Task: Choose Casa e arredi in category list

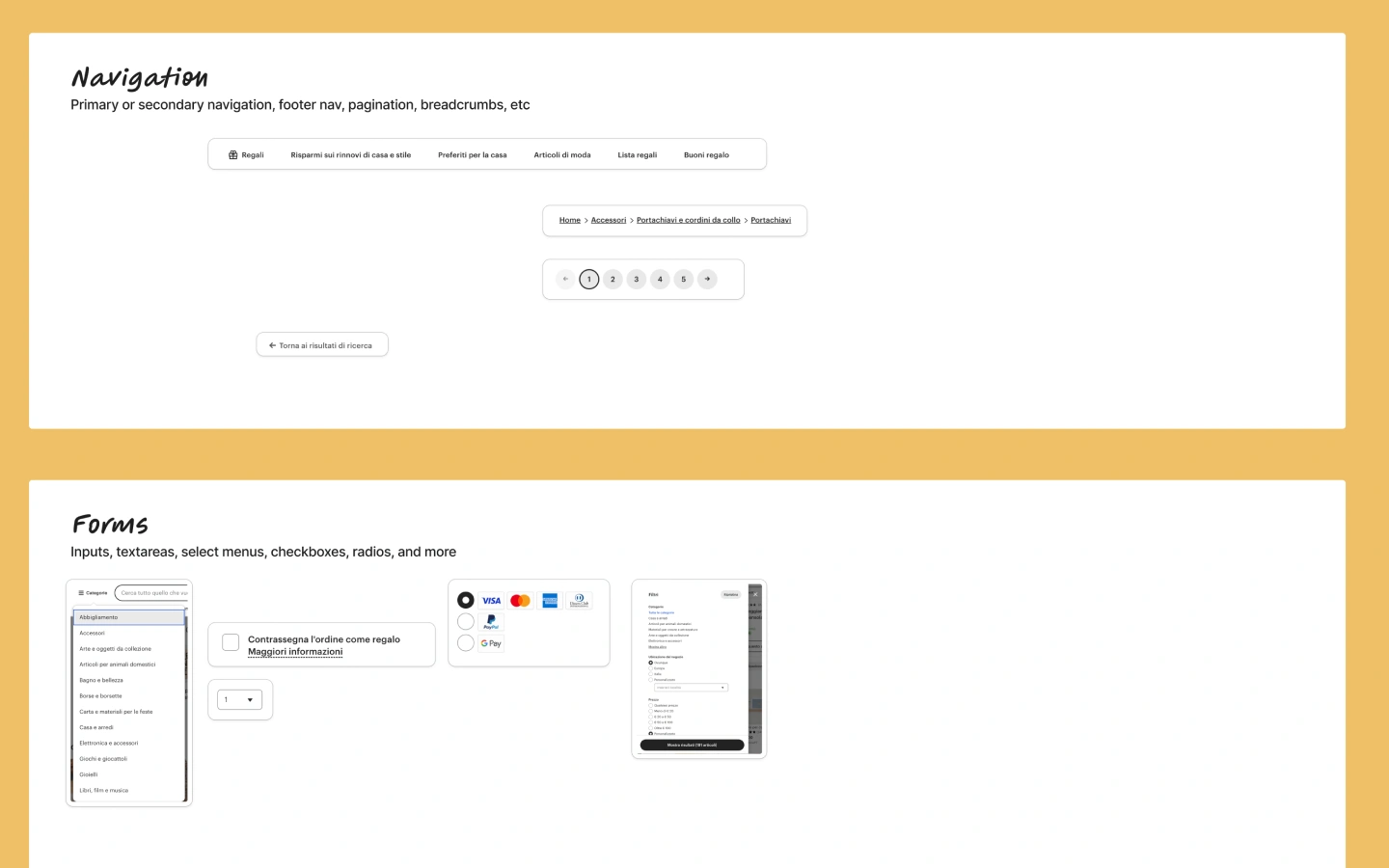Action: point(128,727)
